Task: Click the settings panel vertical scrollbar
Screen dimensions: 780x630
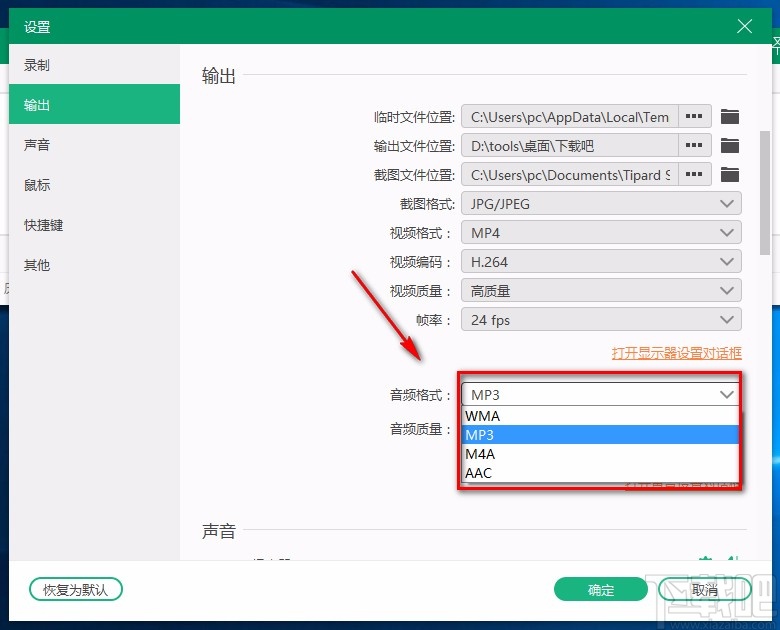Action: 765,193
